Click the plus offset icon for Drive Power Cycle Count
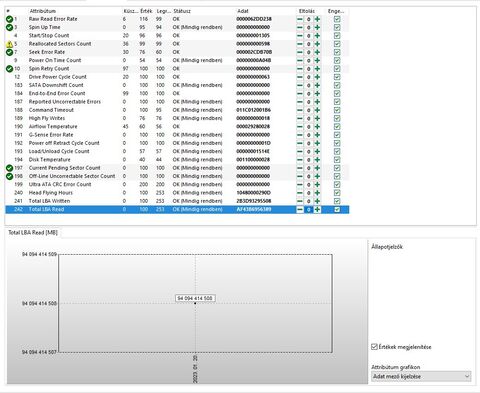 pyautogui.click(x=317, y=77)
